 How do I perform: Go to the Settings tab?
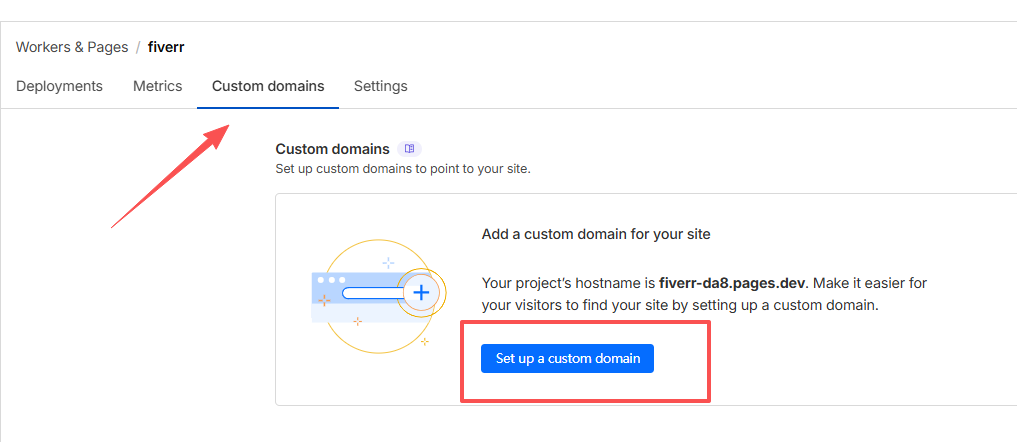[380, 86]
